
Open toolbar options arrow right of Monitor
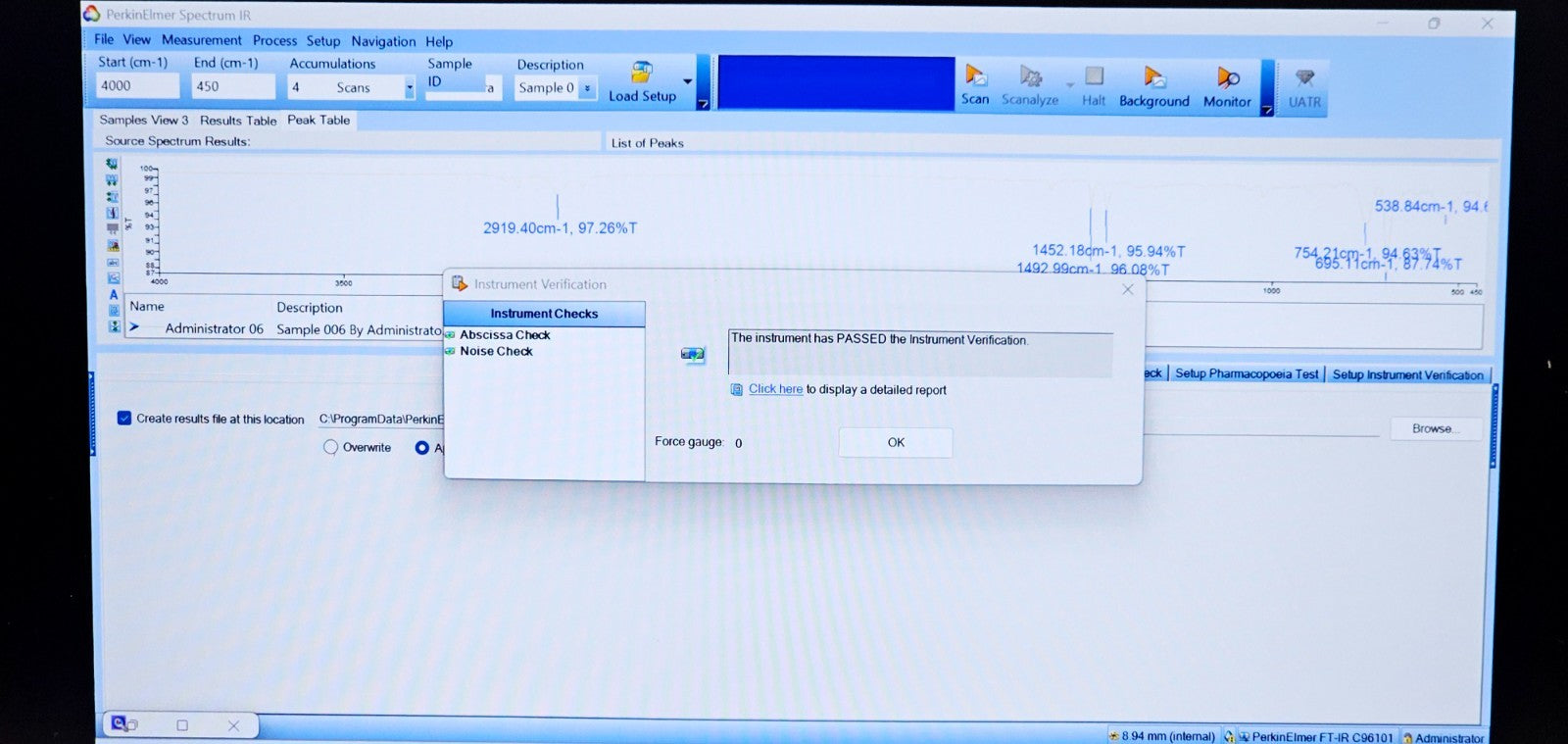point(1266,110)
